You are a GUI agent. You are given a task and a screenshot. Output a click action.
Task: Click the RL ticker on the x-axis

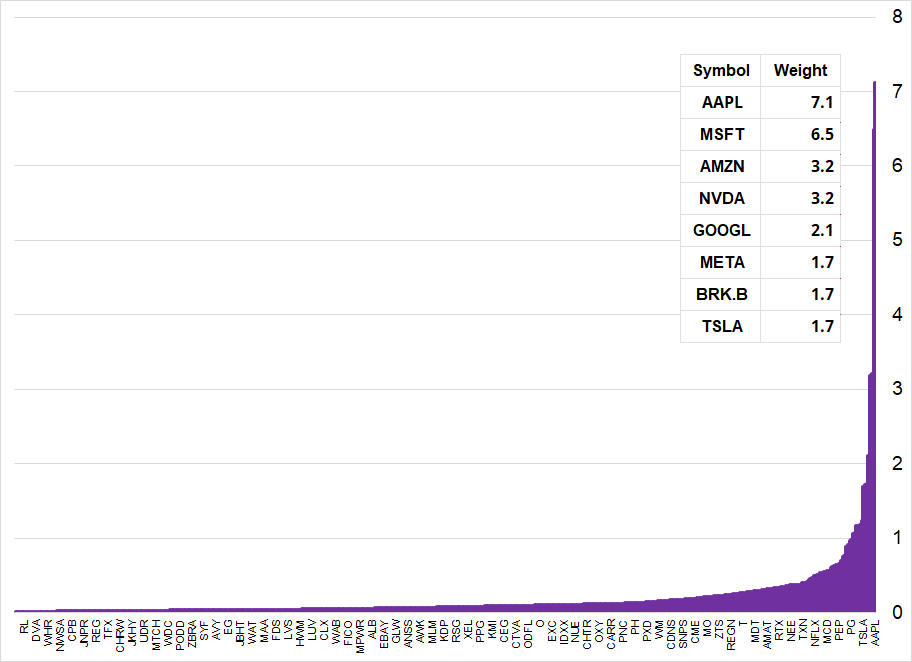(x=24, y=627)
